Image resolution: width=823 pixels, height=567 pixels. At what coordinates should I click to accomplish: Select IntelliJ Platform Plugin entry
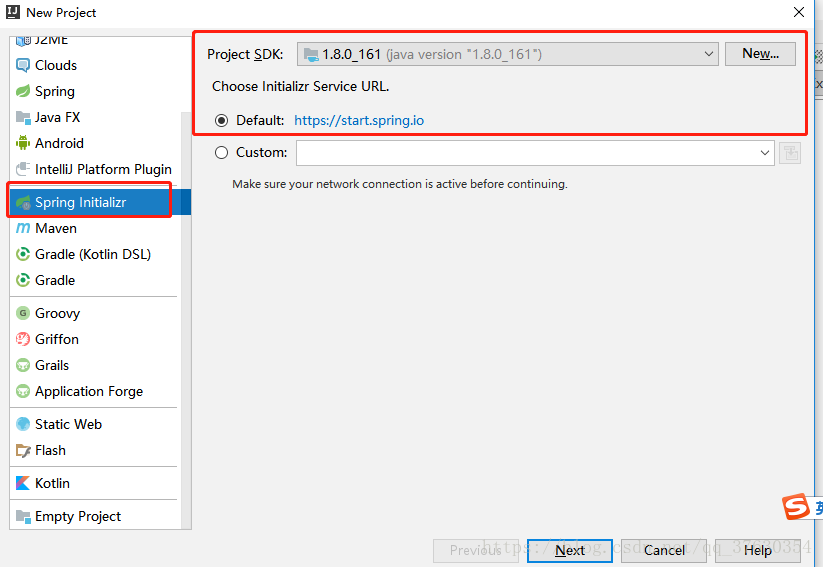(x=95, y=169)
